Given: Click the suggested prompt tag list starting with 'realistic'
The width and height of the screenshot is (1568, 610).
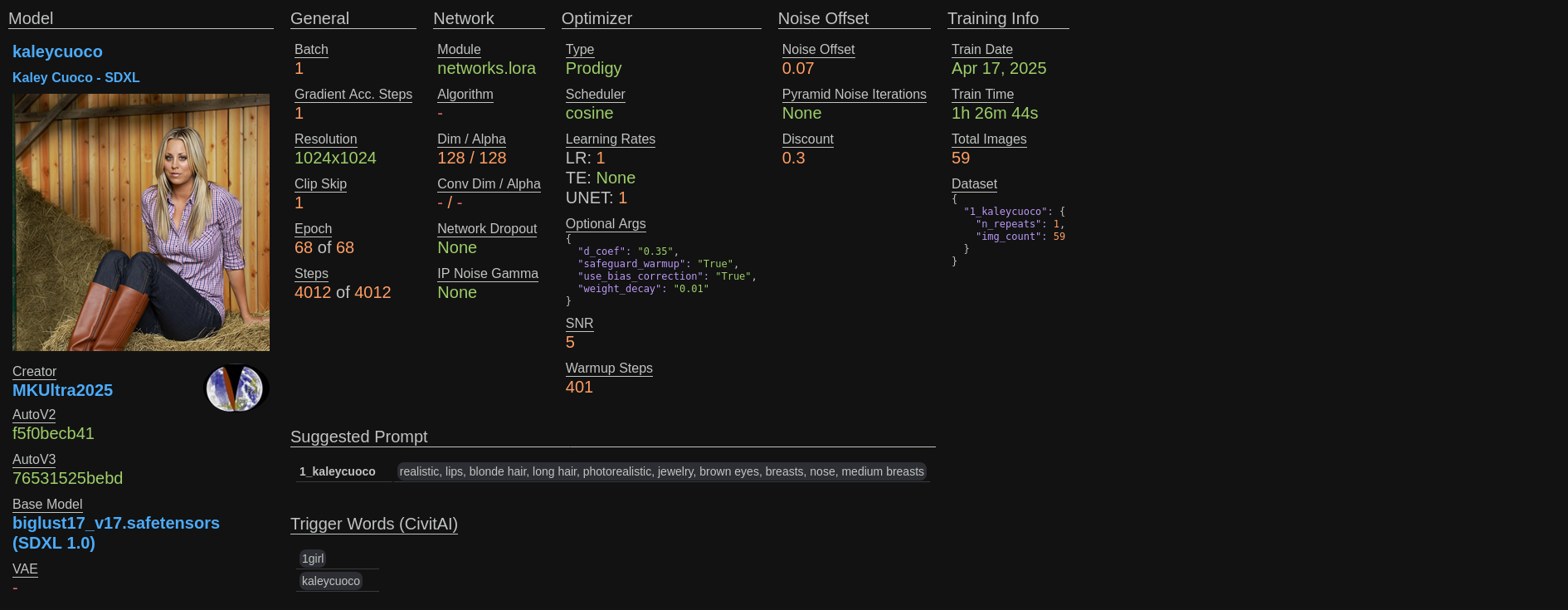Looking at the screenshot, I should (x=661, y=471).
